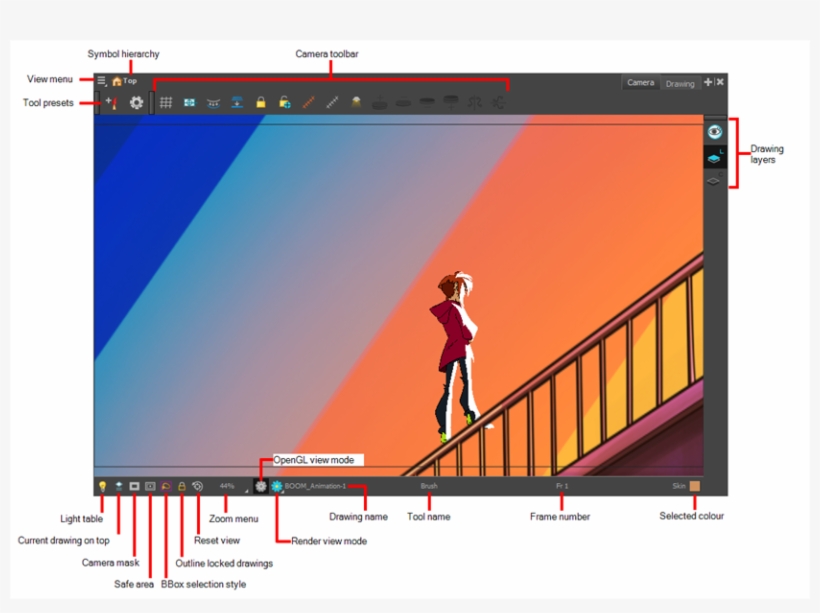Switch to OpenGL view mode
The image size is (820, 613).
pyautogui.click(x=261, y=486)
